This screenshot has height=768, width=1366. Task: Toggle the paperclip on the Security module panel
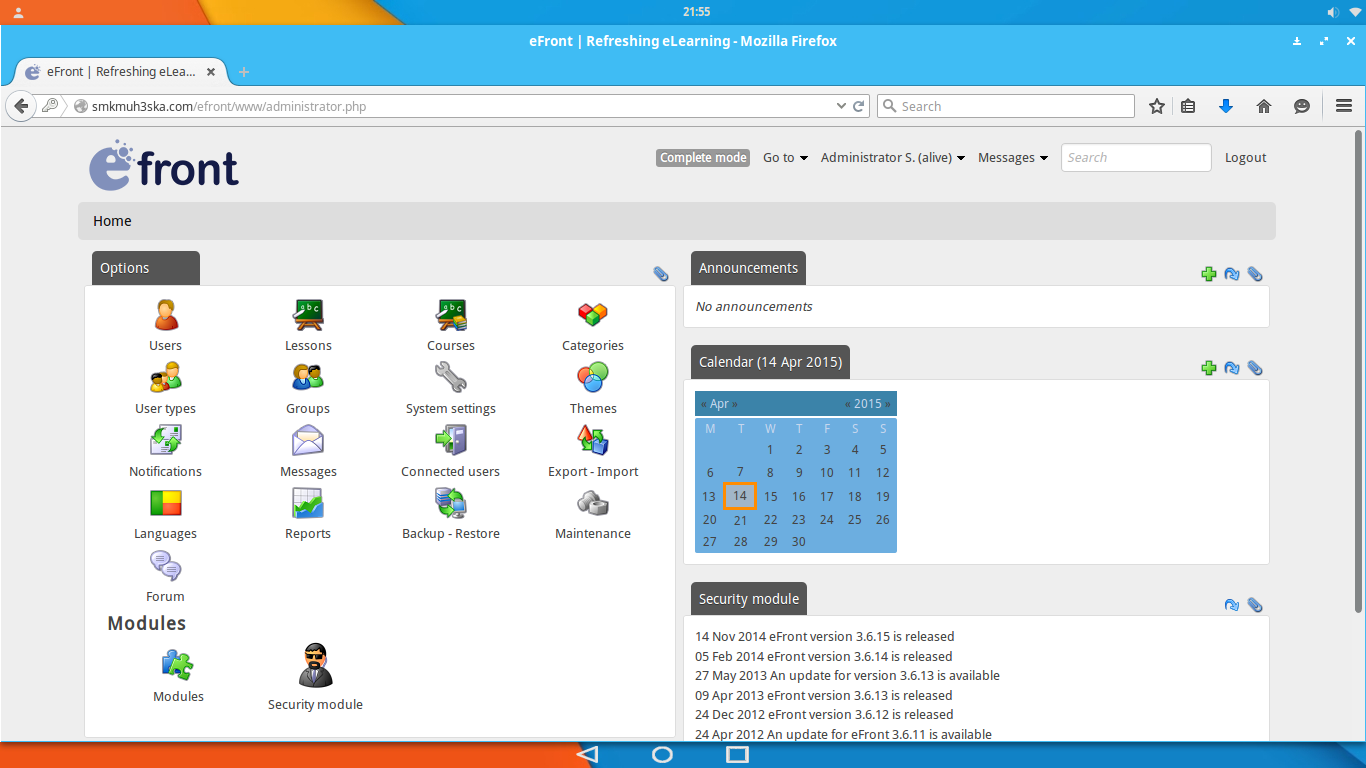coord(1255,604)
